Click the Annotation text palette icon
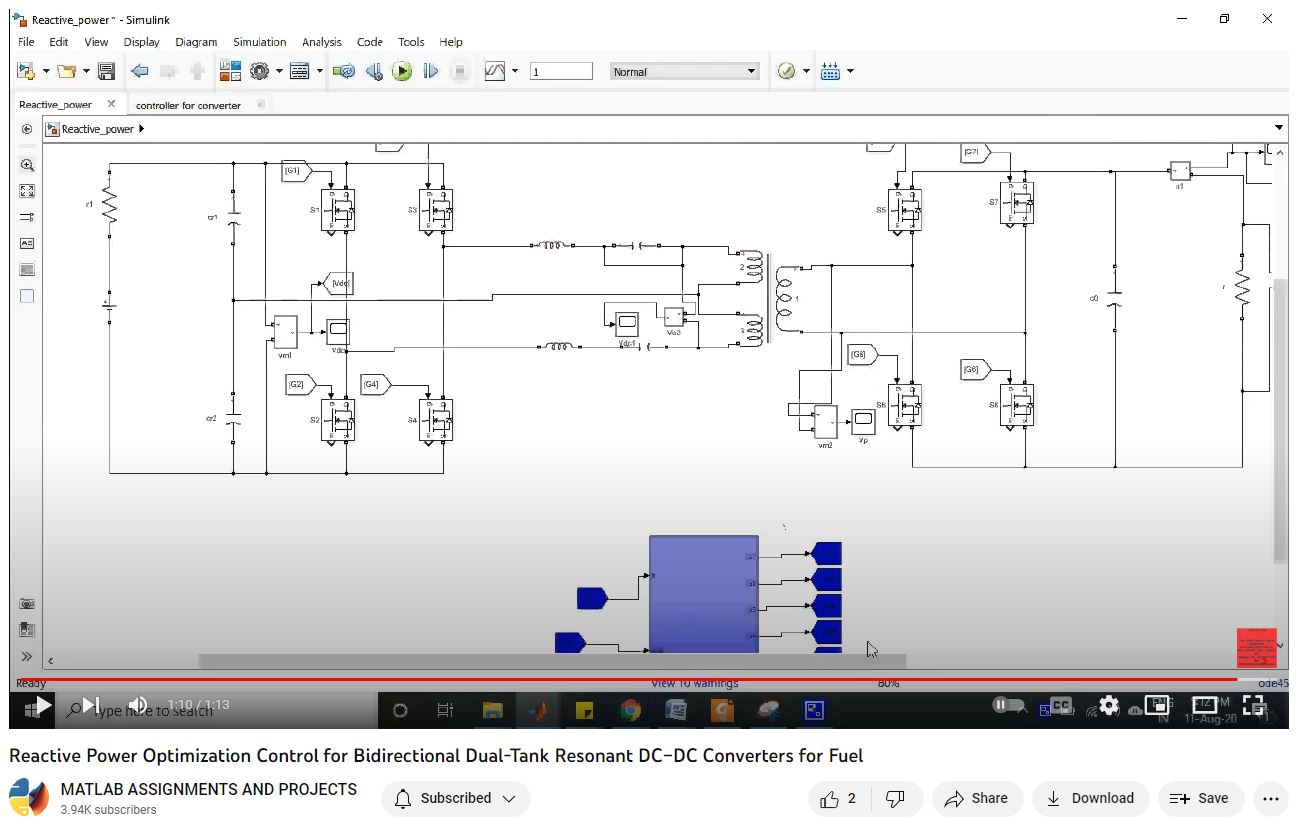Screen dimensions: 1297x828 click(27, 243)
